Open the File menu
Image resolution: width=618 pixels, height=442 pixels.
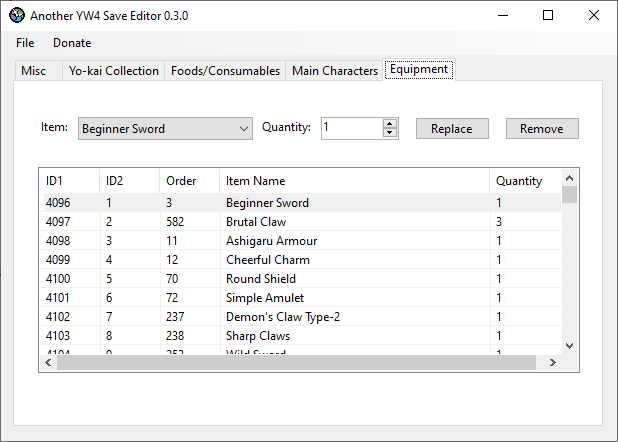click(x=25, y=43)
